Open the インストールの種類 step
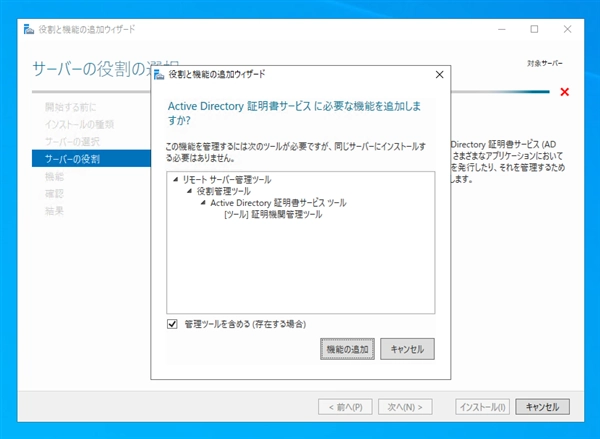Image resolution: width=600 pixels, height=439 pixels. point(79,124)
